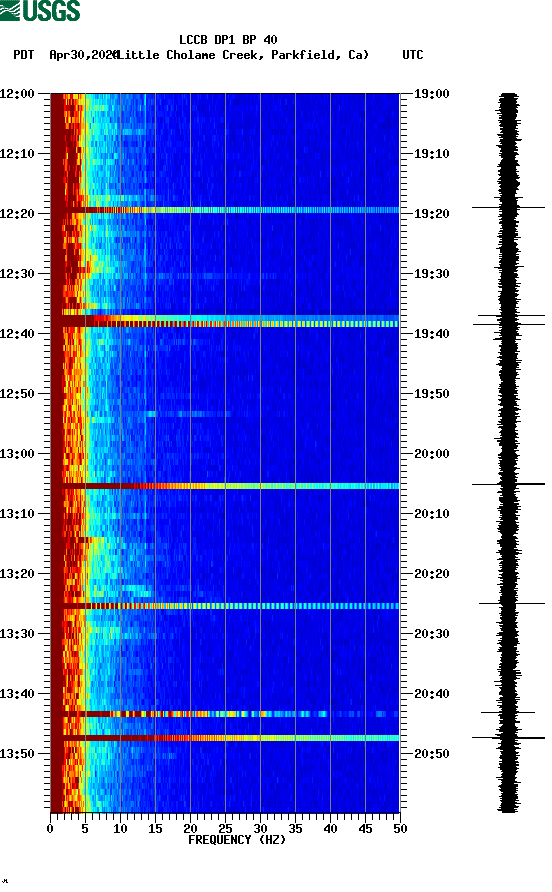The width and height of the screenshot is (552, 892).
Task: Click the 20:50 UTC time label
Action: pyautogui.click(x=431, y=754)
